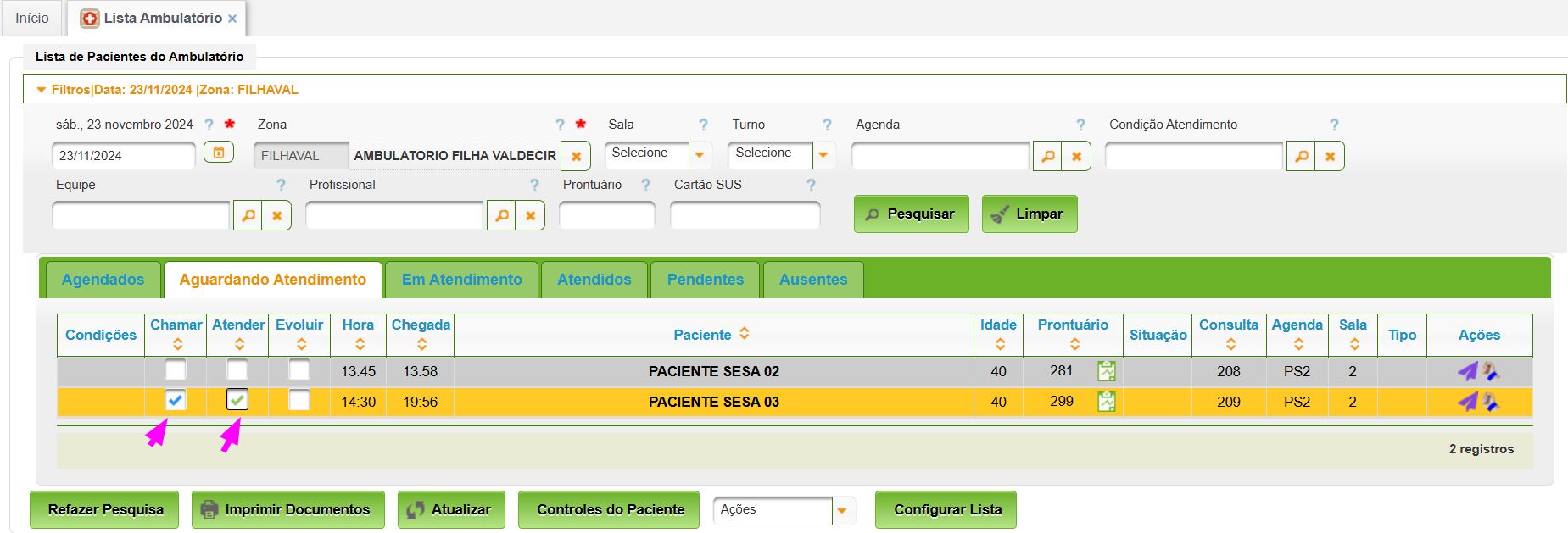The width and height of the screenshot is (1568, 533).
Task: Click the Atualizar button
Action: (x=451, y=509)
